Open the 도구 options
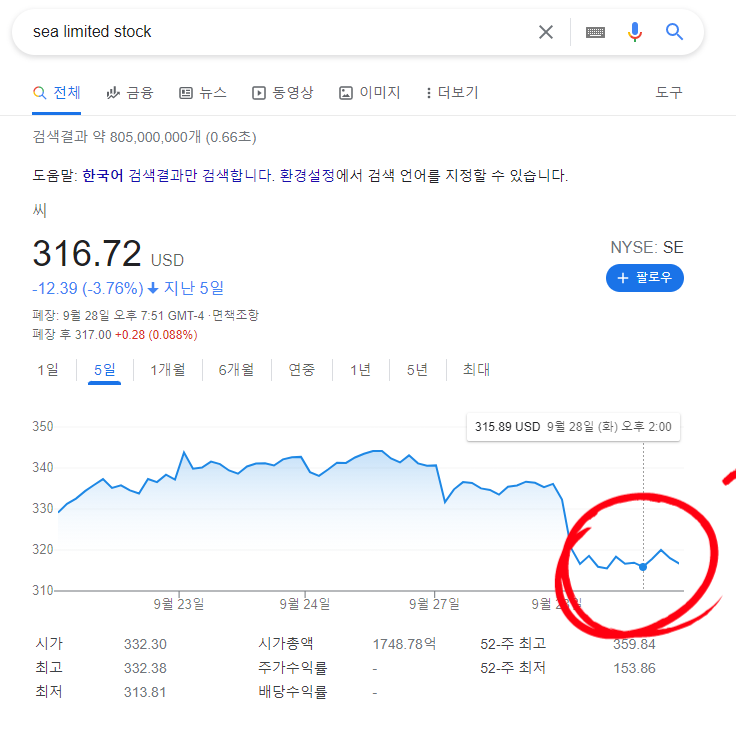 pyautogui.click(x=669, y=92)
